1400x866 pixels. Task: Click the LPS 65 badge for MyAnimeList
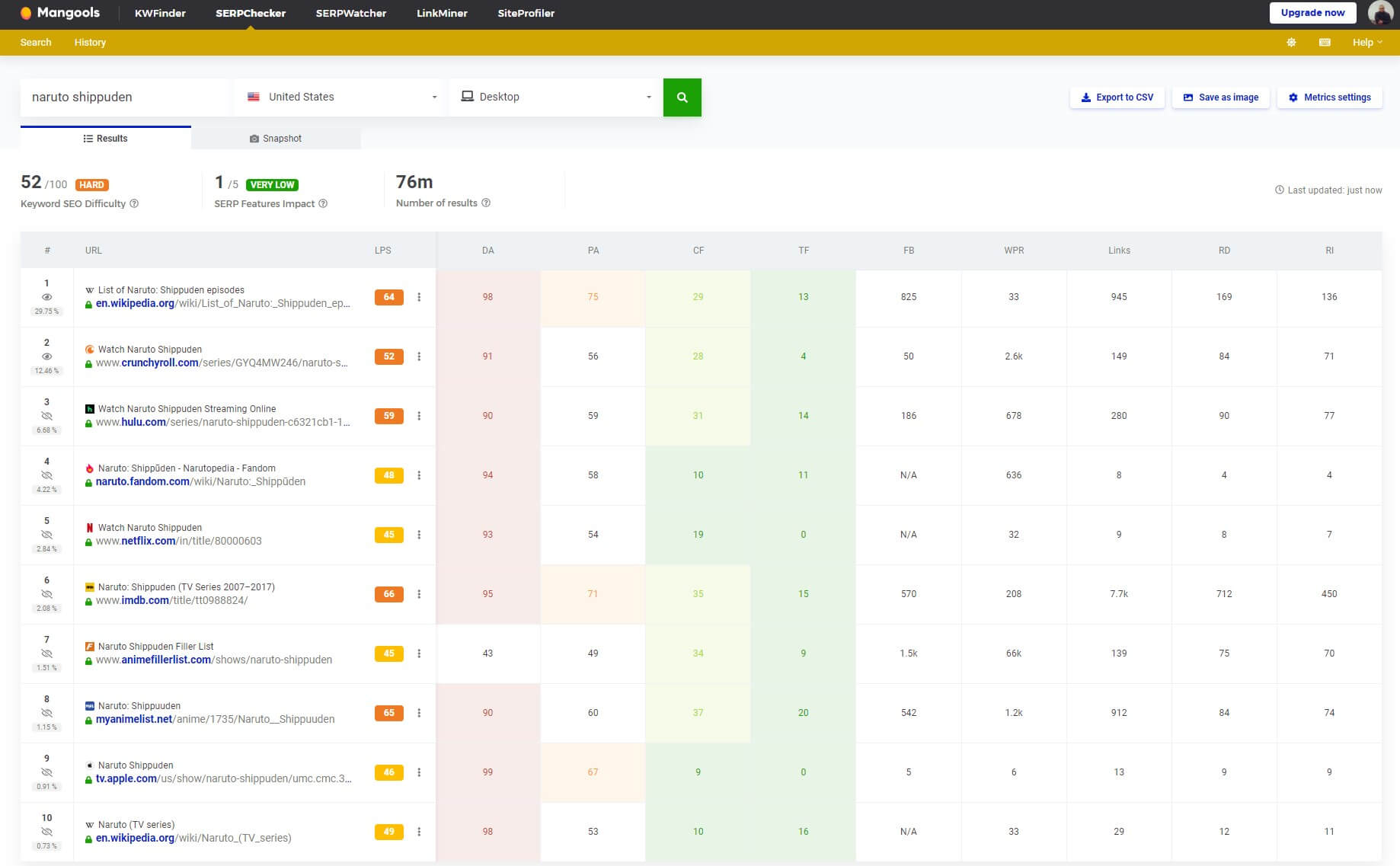coord(388,713)
